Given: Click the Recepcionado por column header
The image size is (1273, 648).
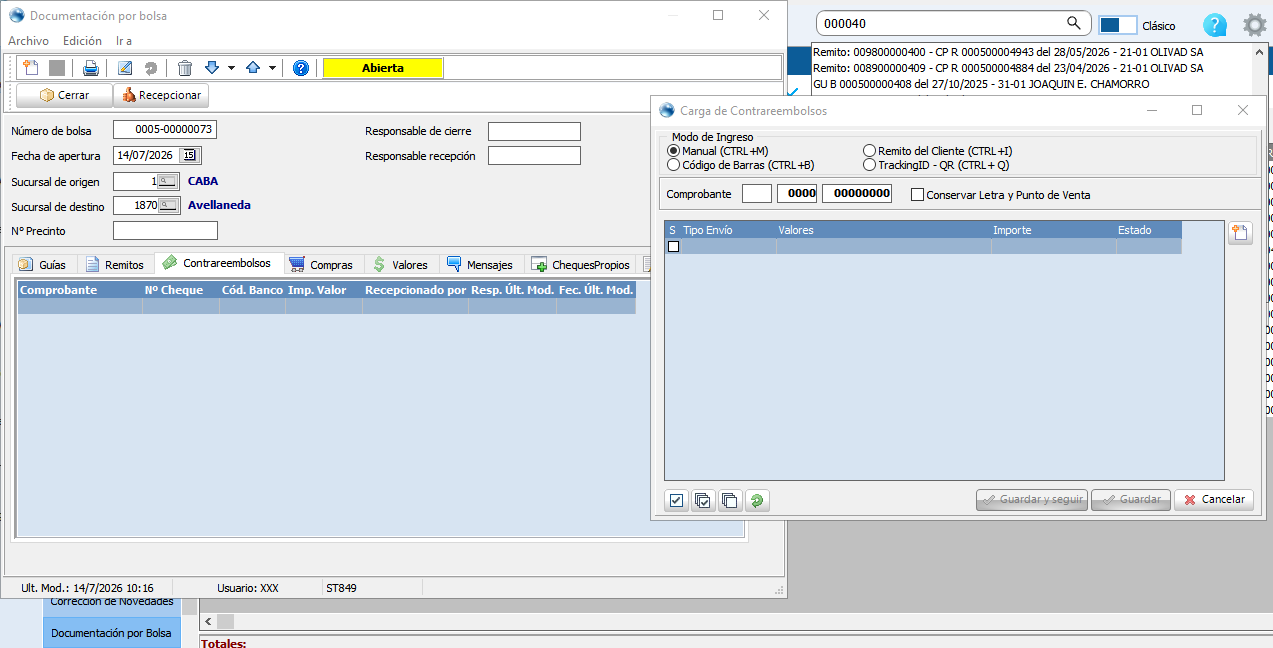Looking at the screenshot, I should 416,290.
